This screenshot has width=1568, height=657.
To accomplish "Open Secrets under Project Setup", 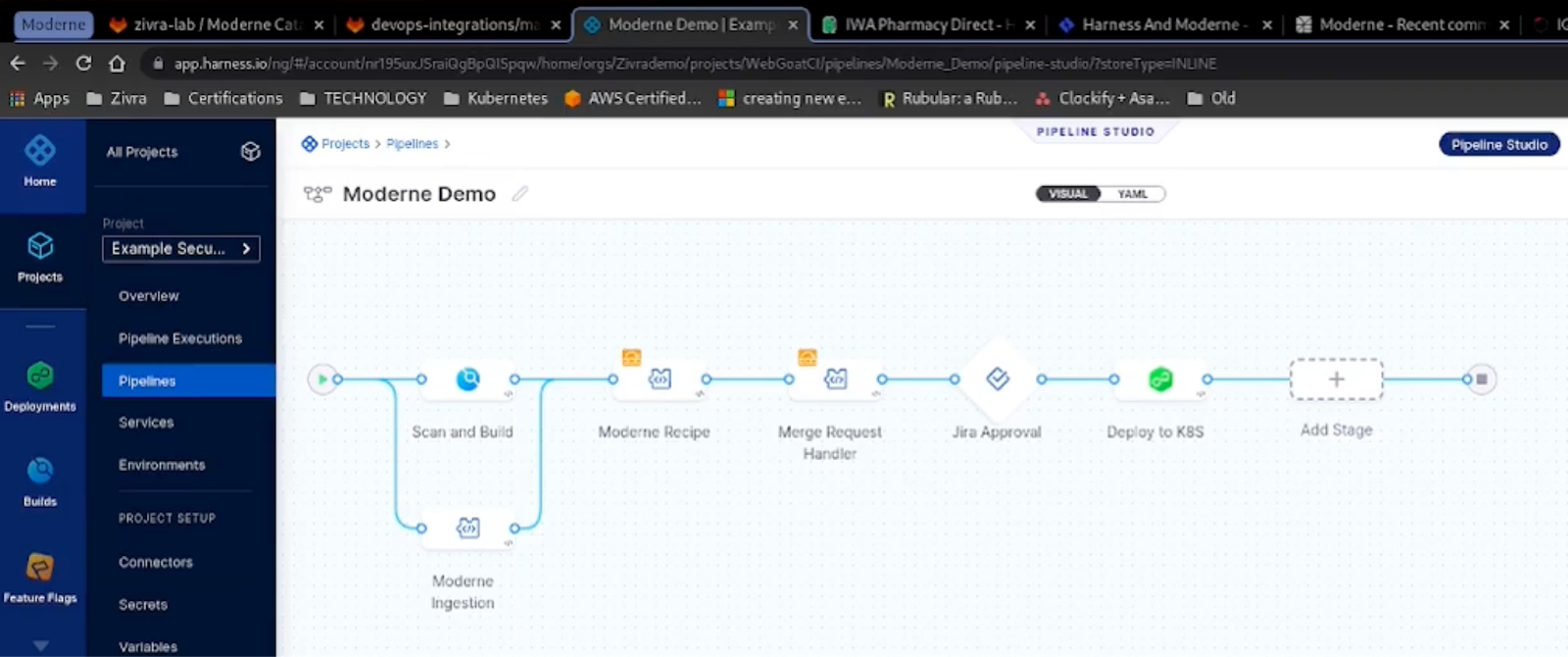I will [x=143, y=605].
